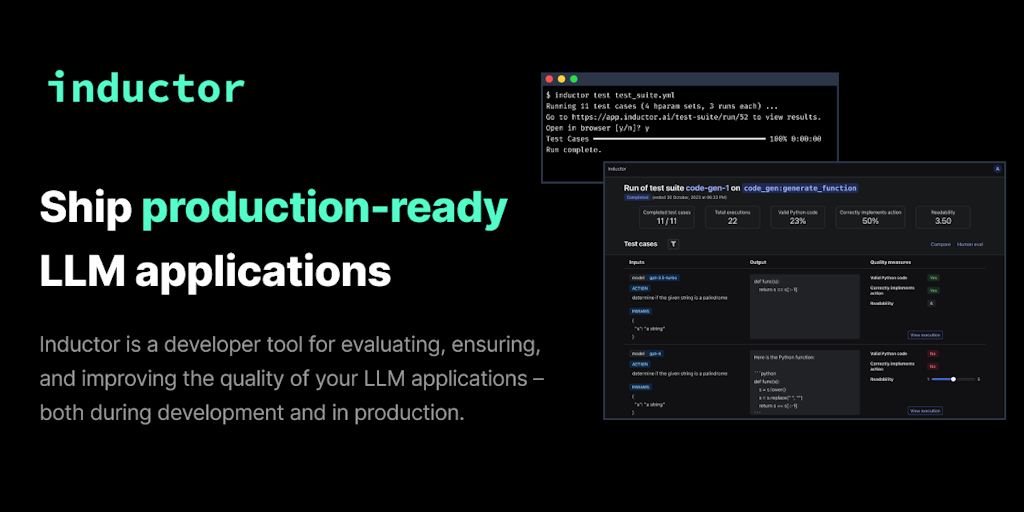Open the code-gen-1 test suite link

click(x=708, y=187)
